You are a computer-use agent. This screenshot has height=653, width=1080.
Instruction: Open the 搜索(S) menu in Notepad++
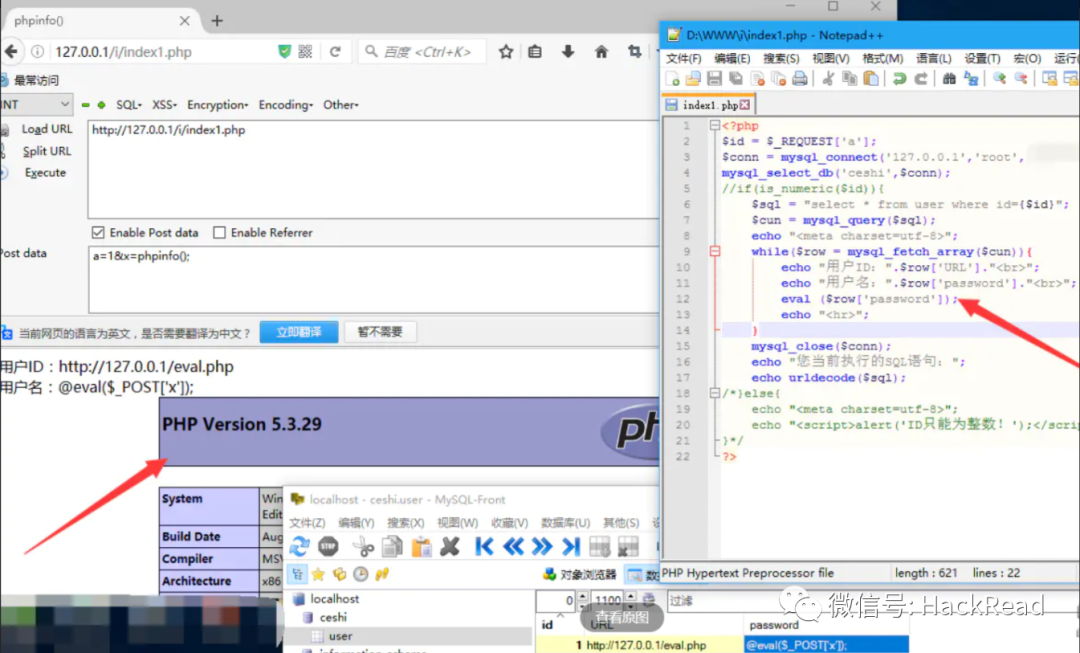(x=781, y=58)
